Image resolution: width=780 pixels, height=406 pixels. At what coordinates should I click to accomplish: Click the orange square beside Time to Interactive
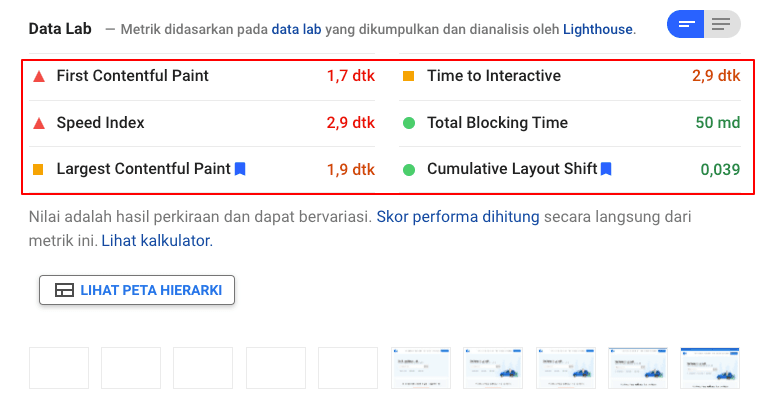click(x=409, y=76)
